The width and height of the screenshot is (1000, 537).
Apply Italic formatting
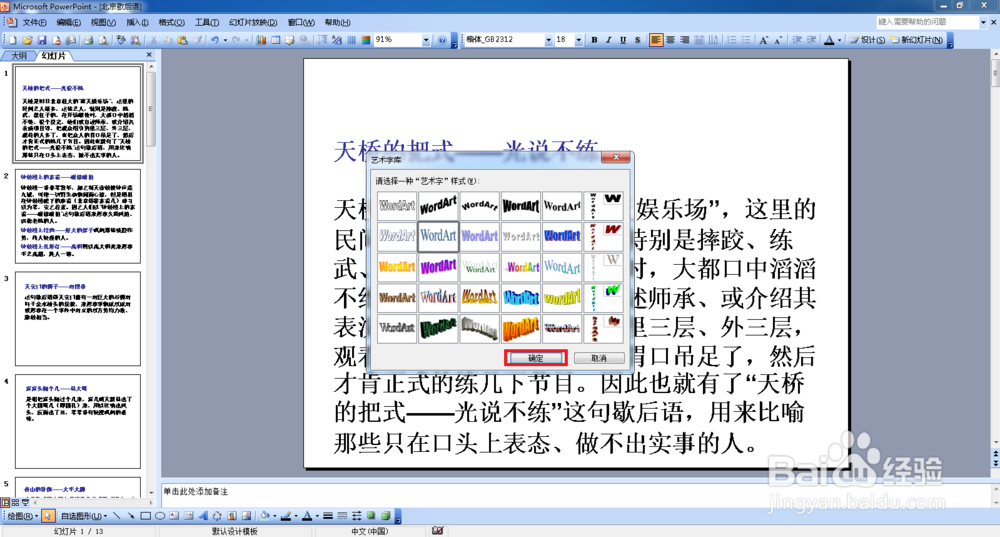coord(608,40)
